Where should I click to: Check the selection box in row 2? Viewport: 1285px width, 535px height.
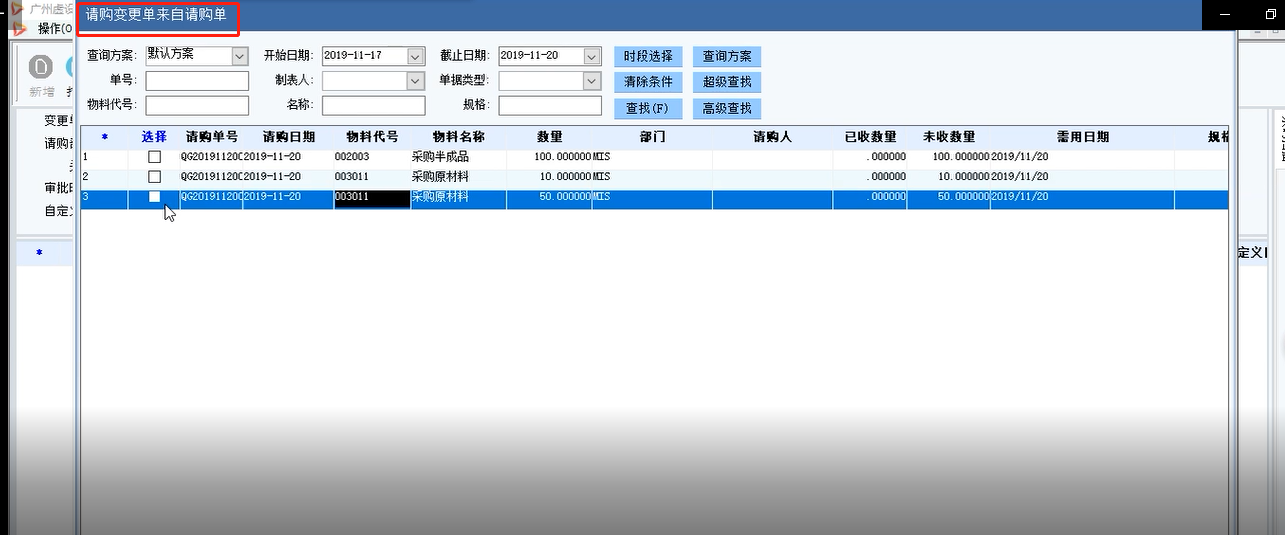coord(154,177)
